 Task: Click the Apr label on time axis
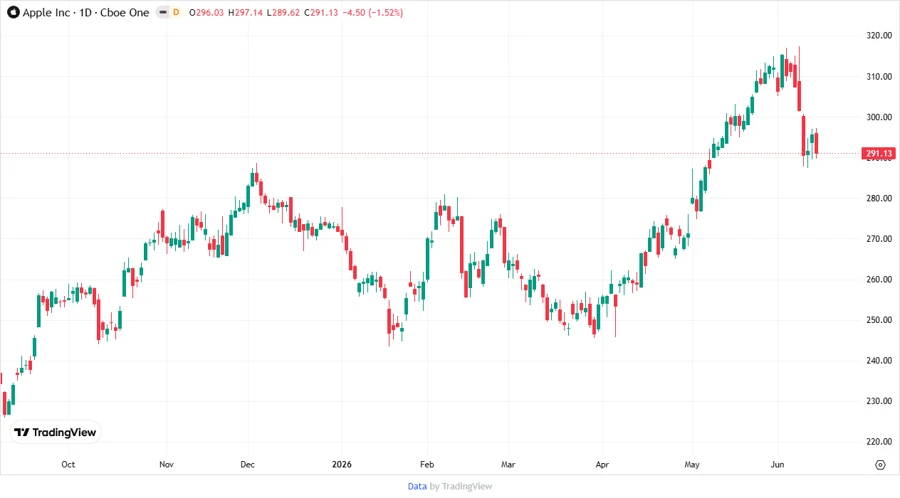click(602, 464)
